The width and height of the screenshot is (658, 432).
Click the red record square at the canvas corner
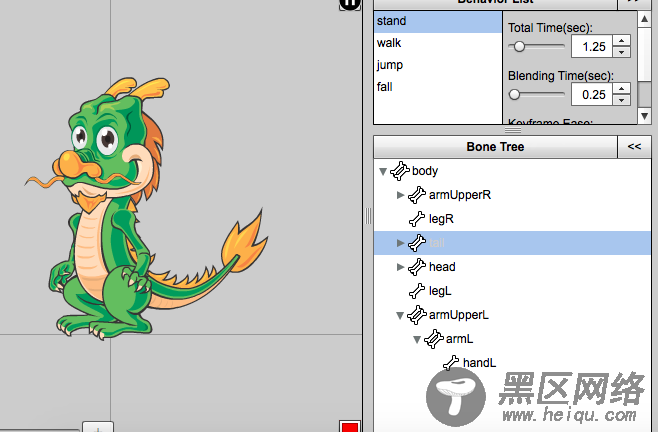coord(350,427)
